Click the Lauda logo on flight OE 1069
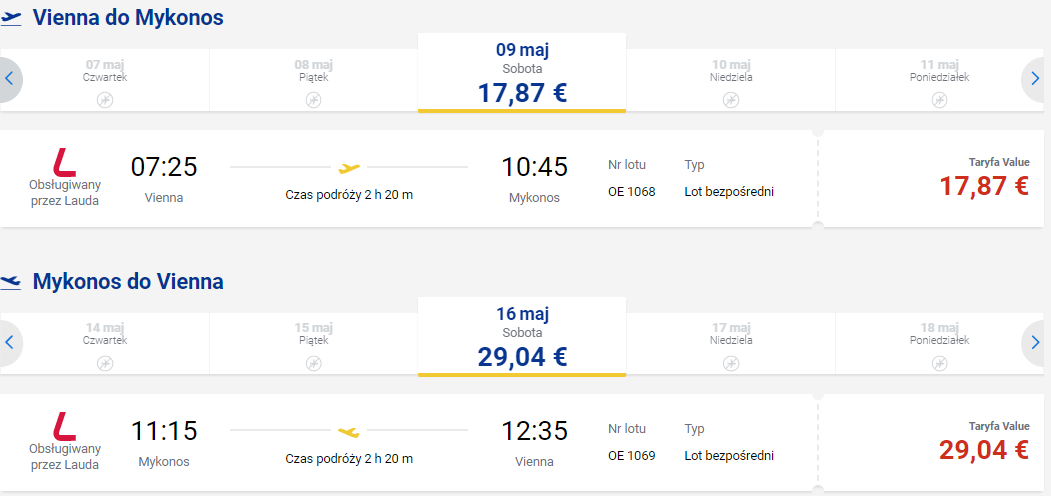The image size is (1051, 496). click(x=64, y=426)
